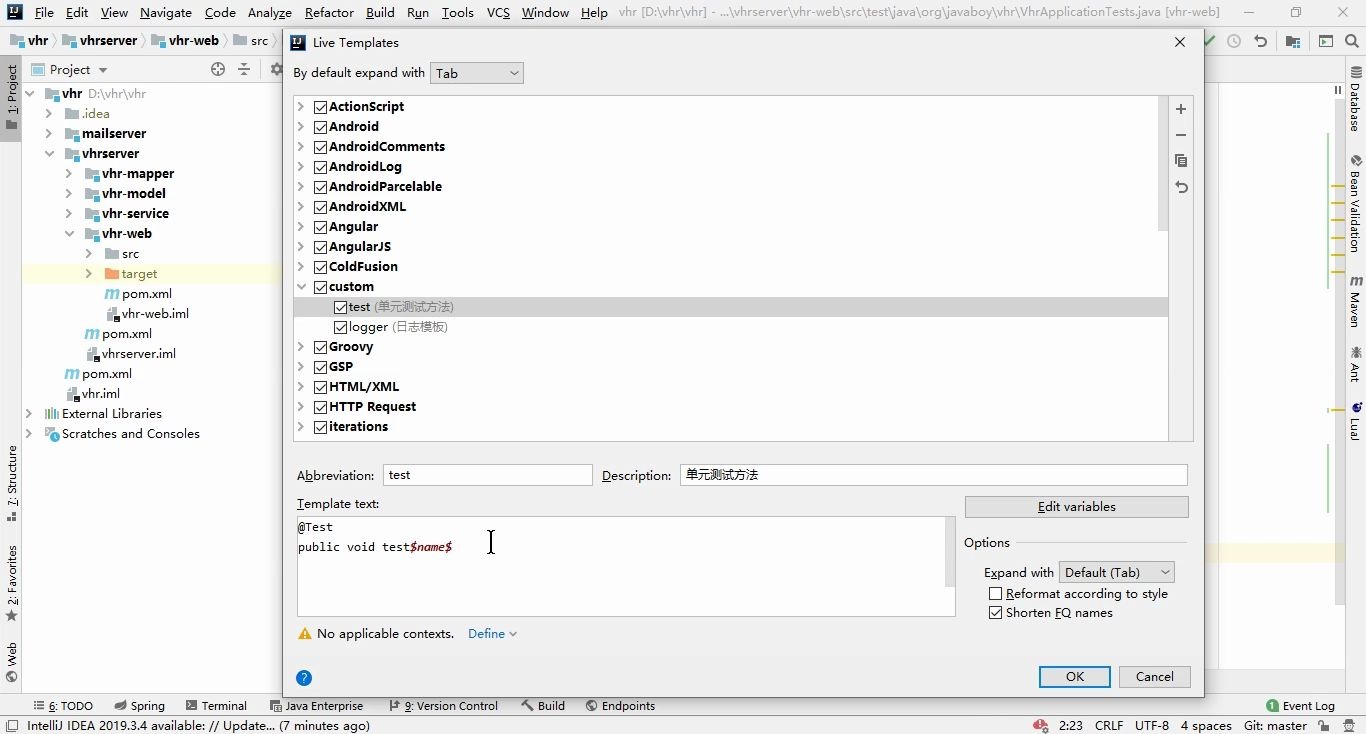Open the Version Control tab
Viewport: 1366px width, 734px height.
443,705
